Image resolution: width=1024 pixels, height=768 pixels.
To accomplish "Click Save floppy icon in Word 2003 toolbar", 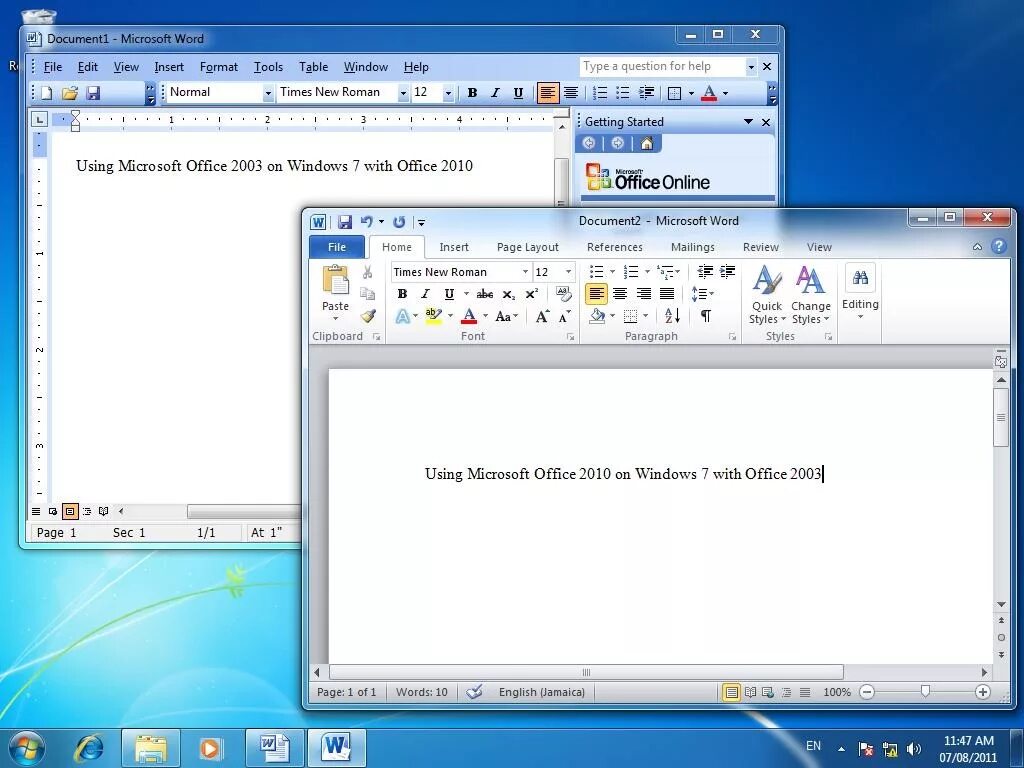I will pos(93,93).
